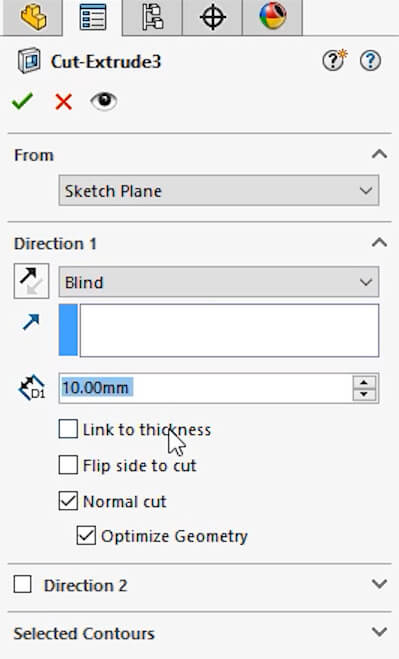Uncheck the Normal cut checkbox

(x=68, y=501)
